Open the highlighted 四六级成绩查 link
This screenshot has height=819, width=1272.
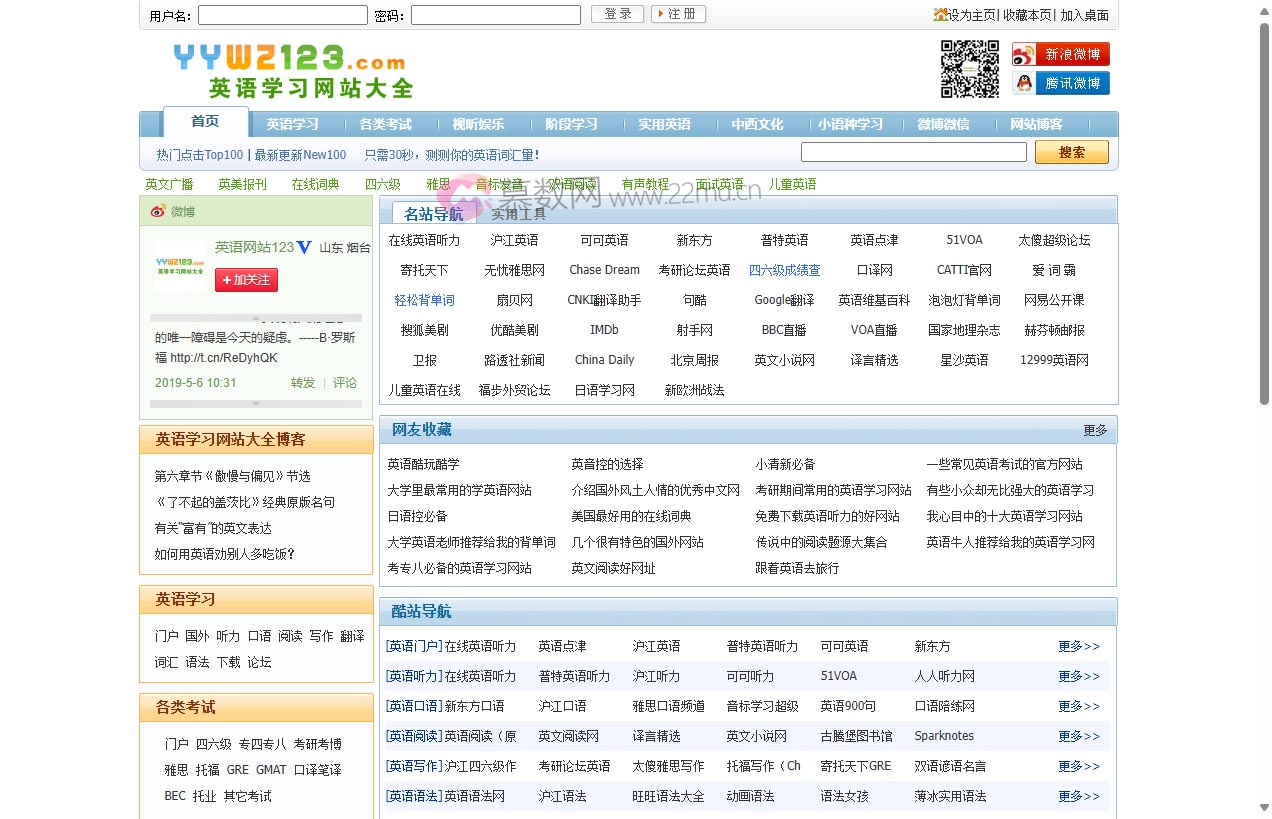pyautogui.click(x=785, y=270)
